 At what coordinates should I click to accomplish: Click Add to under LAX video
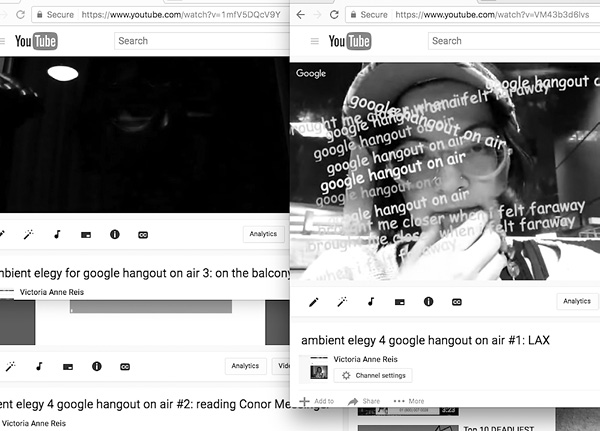click(317, 401)
